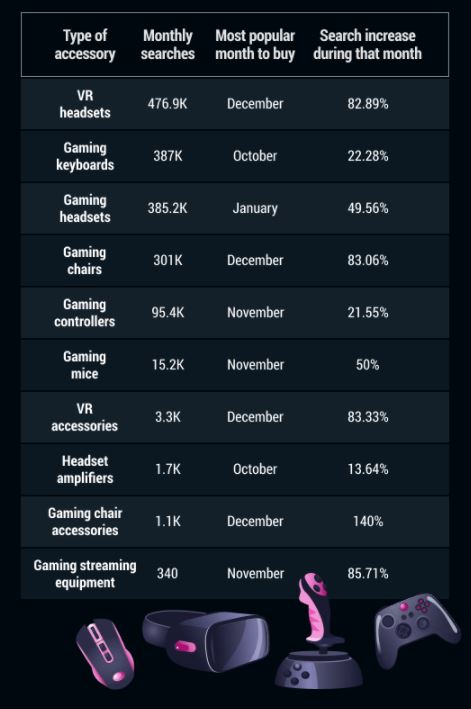Click January in the Gaming headsets row
Screen dimensions: 471x709
tap(255, 208)
